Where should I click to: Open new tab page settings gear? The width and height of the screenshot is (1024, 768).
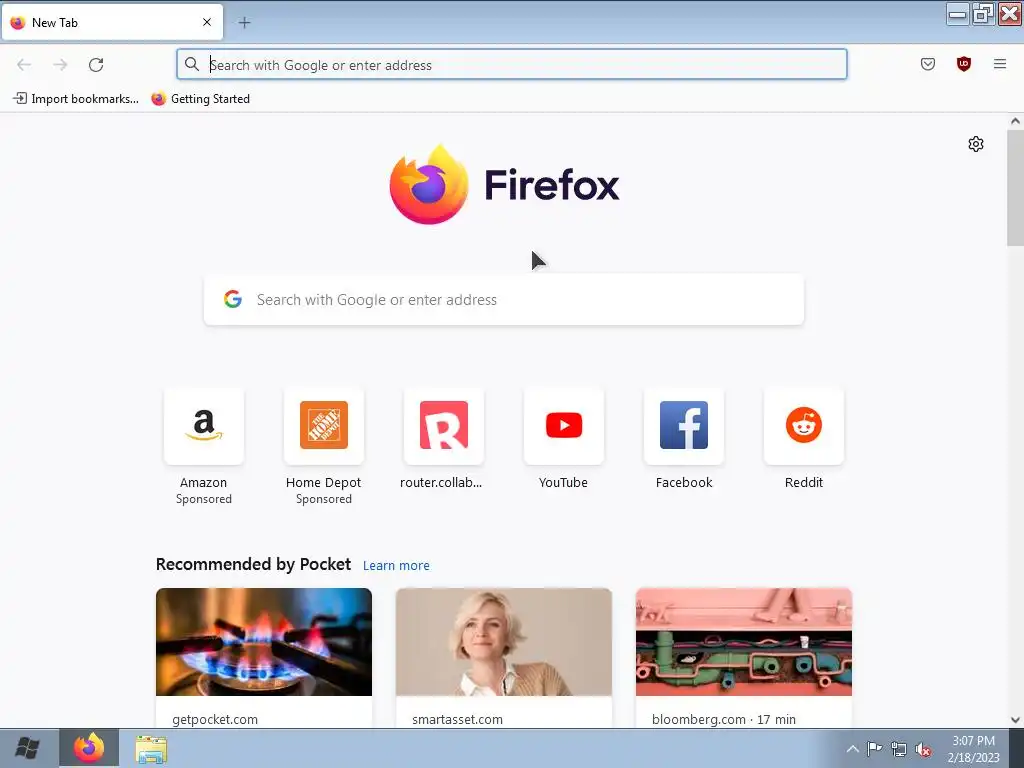coord(976,144)
